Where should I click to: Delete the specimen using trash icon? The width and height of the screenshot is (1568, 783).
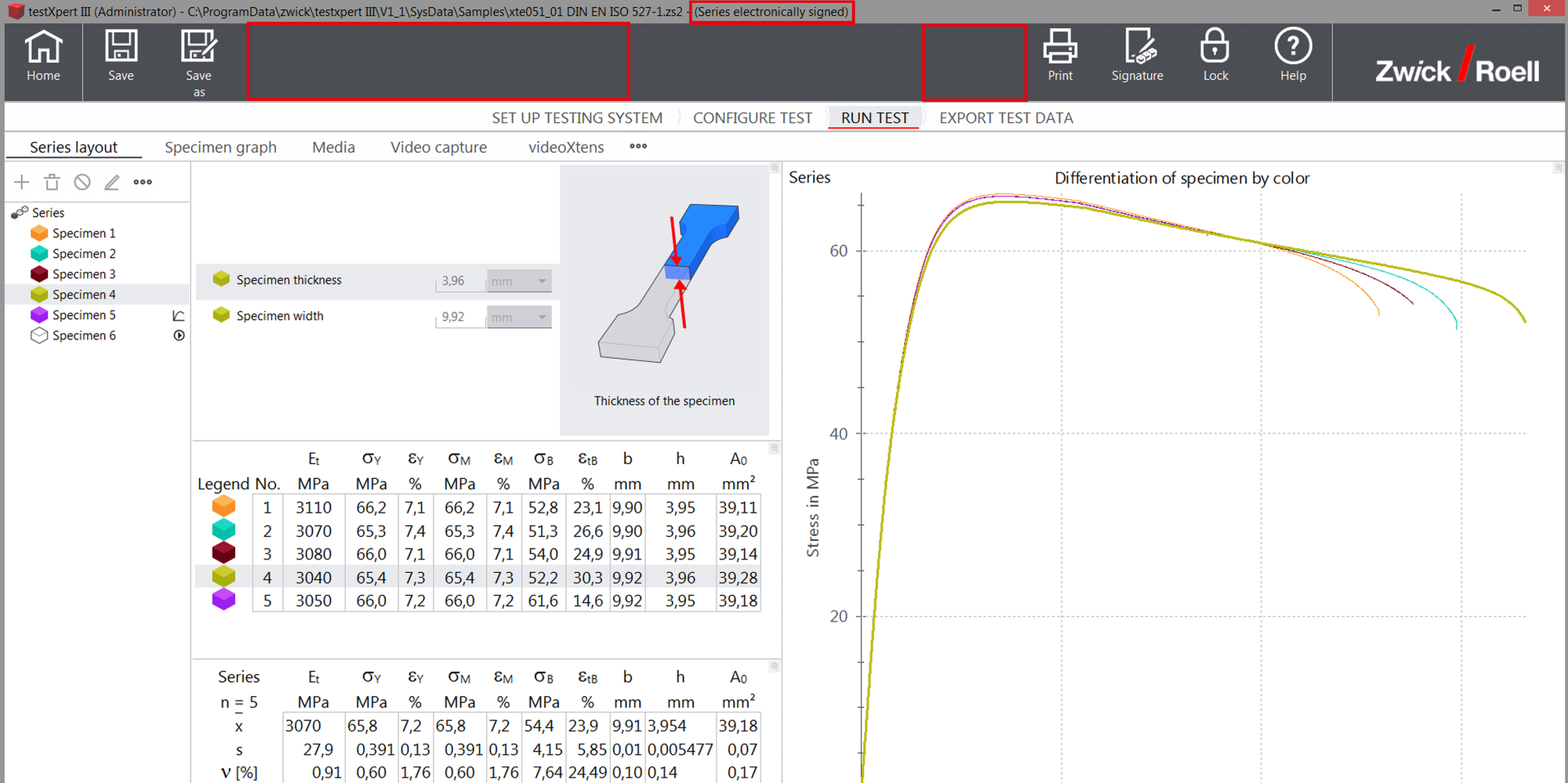pos(52,183)
